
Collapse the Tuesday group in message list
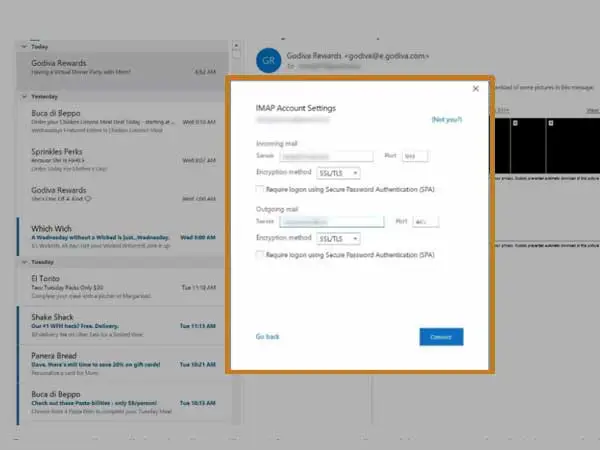click(x=24, y=262)
